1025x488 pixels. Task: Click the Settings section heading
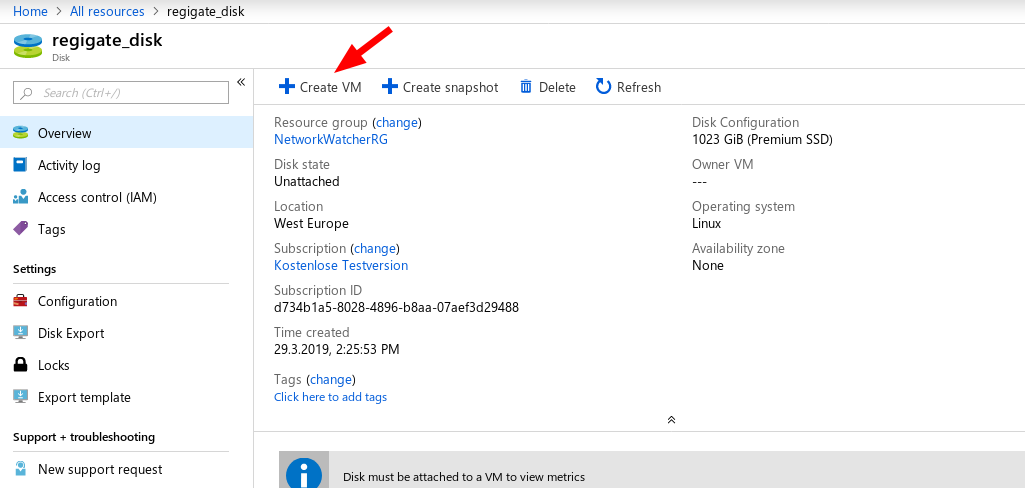(x=35, y=269)
